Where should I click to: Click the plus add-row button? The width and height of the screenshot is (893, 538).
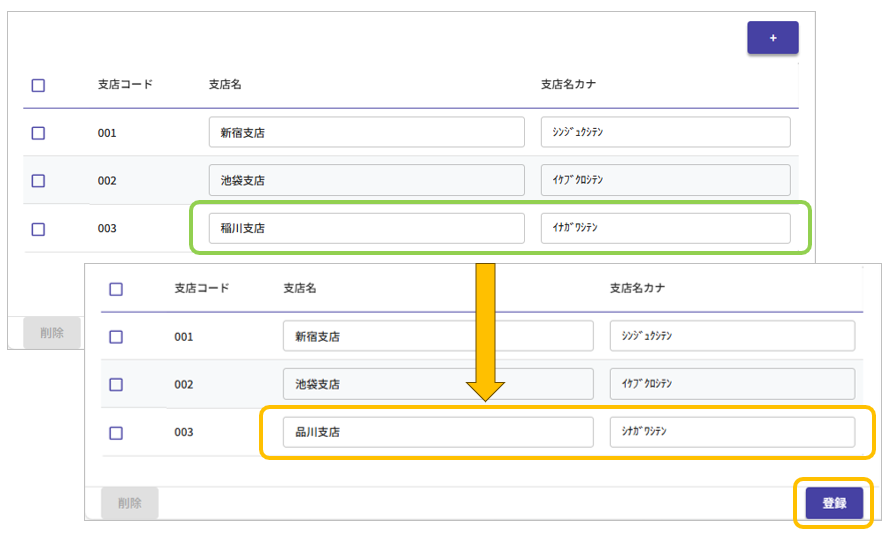[772, 37]
